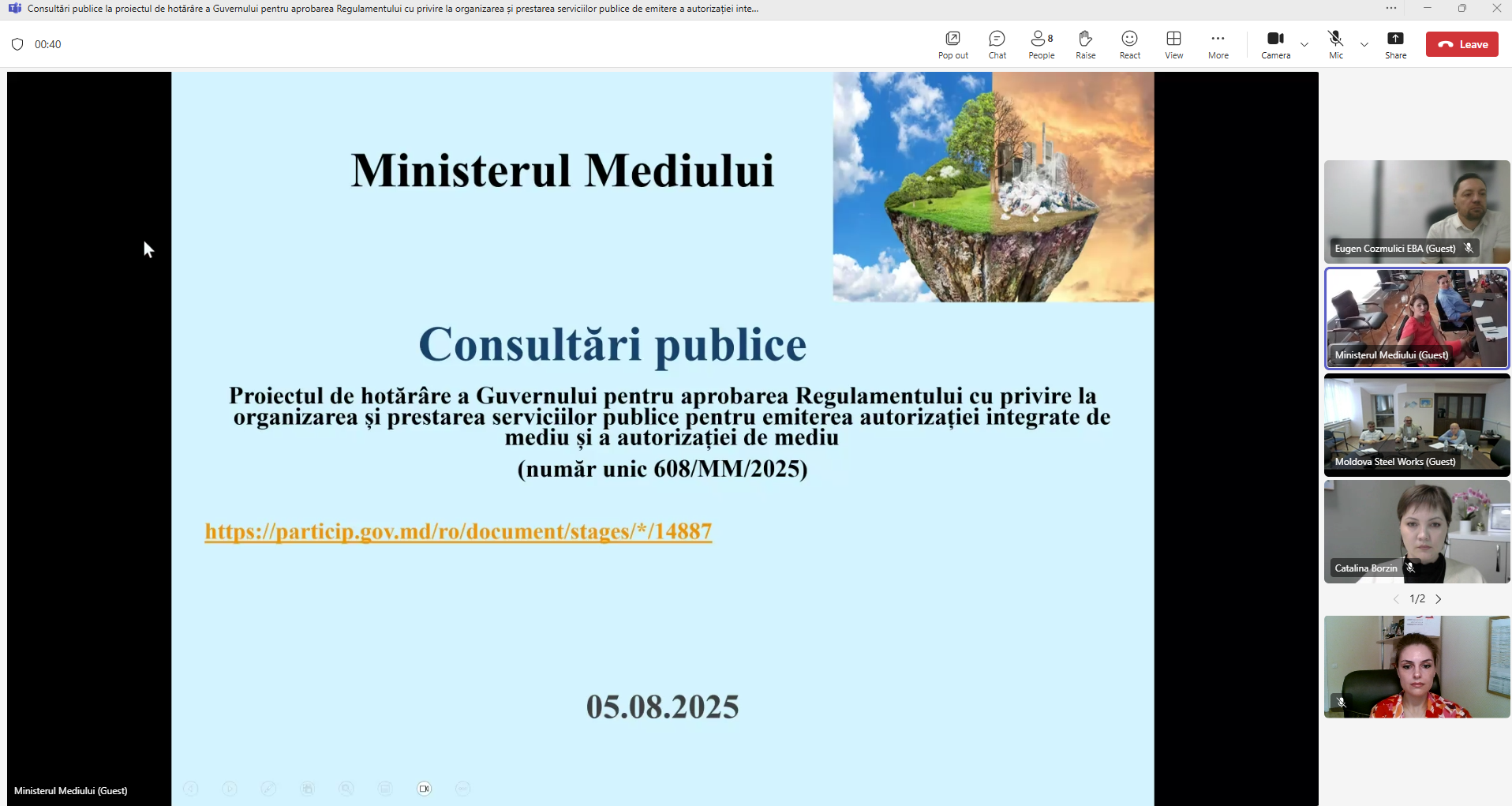1512x806 pixels.
Task: Go to next participant page
Action: click(x=1439, y=599)
